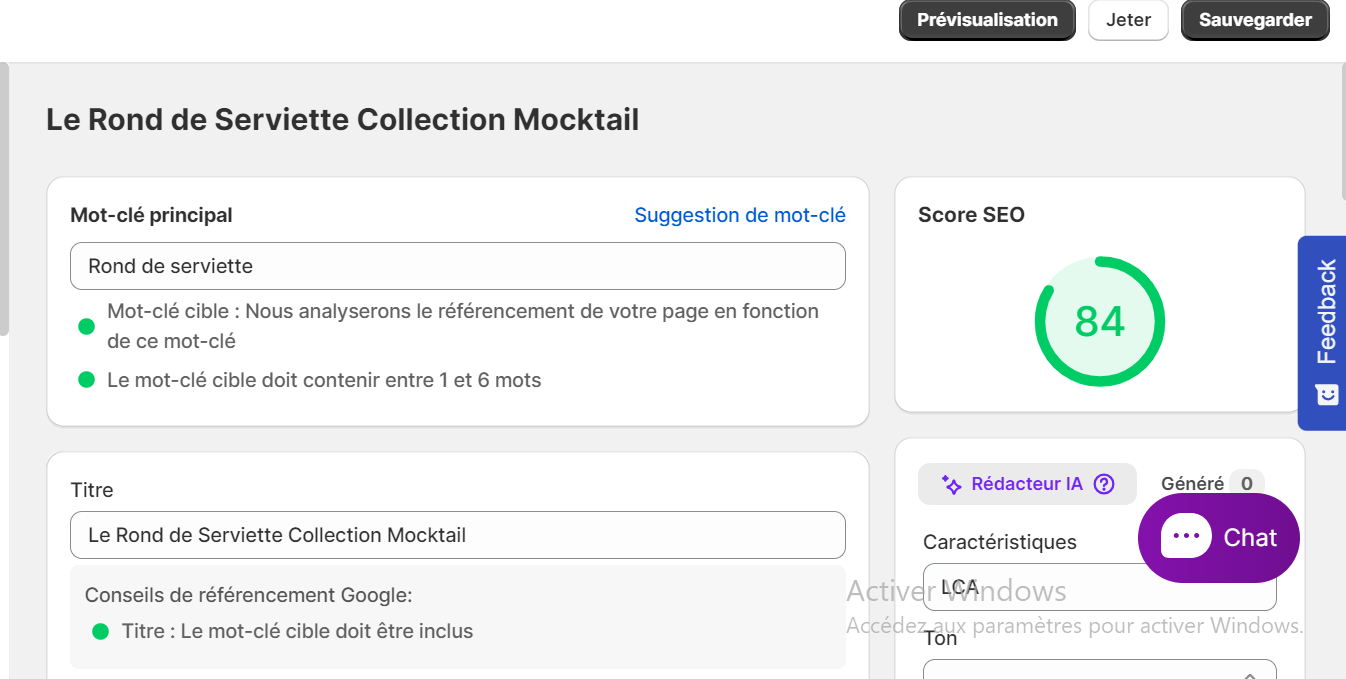This screenshot has height=679, width=1346.
Task: Click green dot beside 'Mot-clé cible : Nous analyserons'
Action: [86, 326]
